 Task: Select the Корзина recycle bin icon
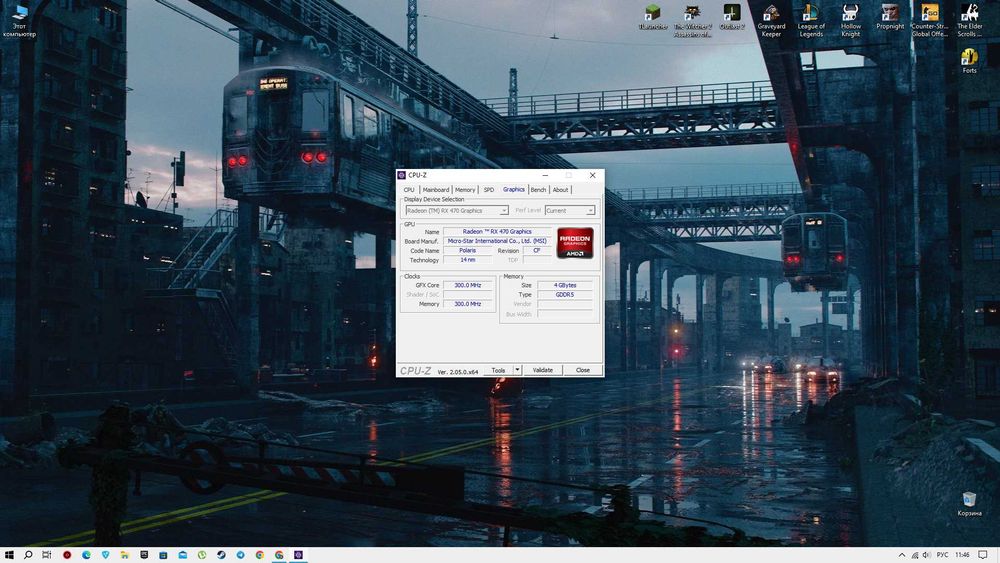969,504
